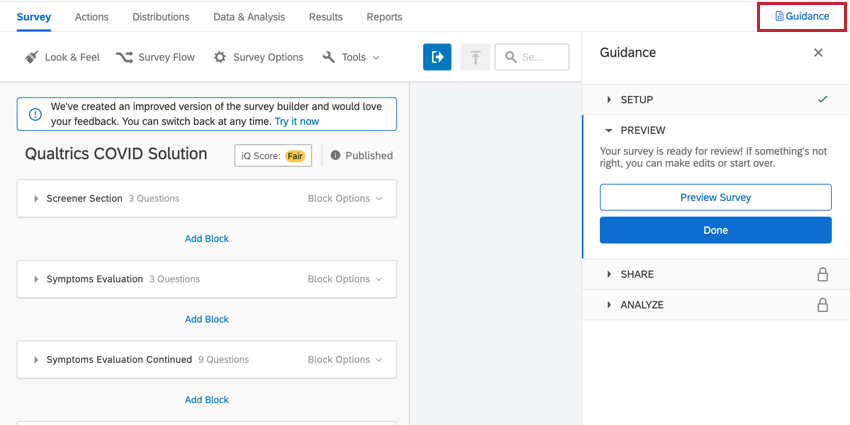Click the '3 Questions' text in Screener Section
Image resolution: width=850 pixels, height=425 pixels.
pos(154,198)
